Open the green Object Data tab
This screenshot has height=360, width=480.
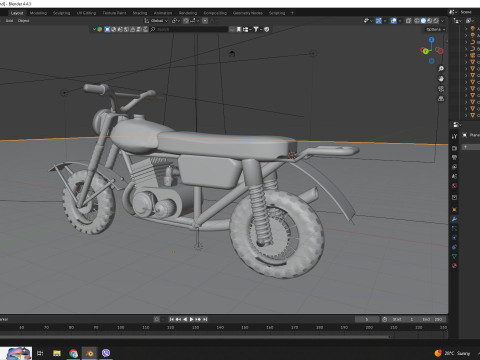pos(454,256)
